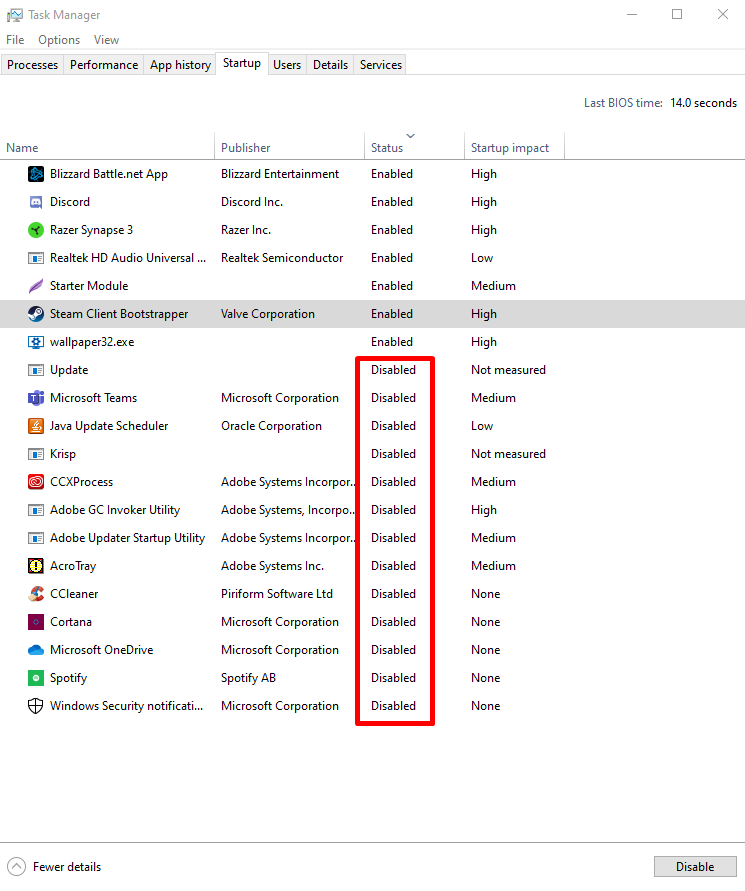Maximize the Task Manager window
Viewport: 745px width, 891px height.
click(x=677, y=14)
